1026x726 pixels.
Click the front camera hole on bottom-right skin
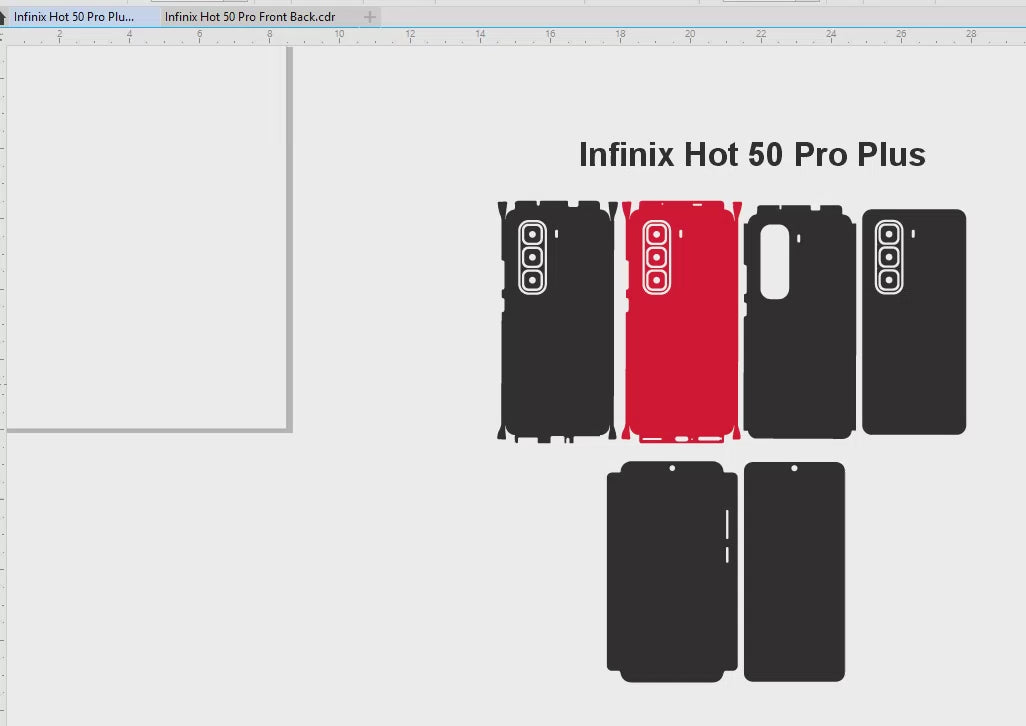click(x=794, y=468)
